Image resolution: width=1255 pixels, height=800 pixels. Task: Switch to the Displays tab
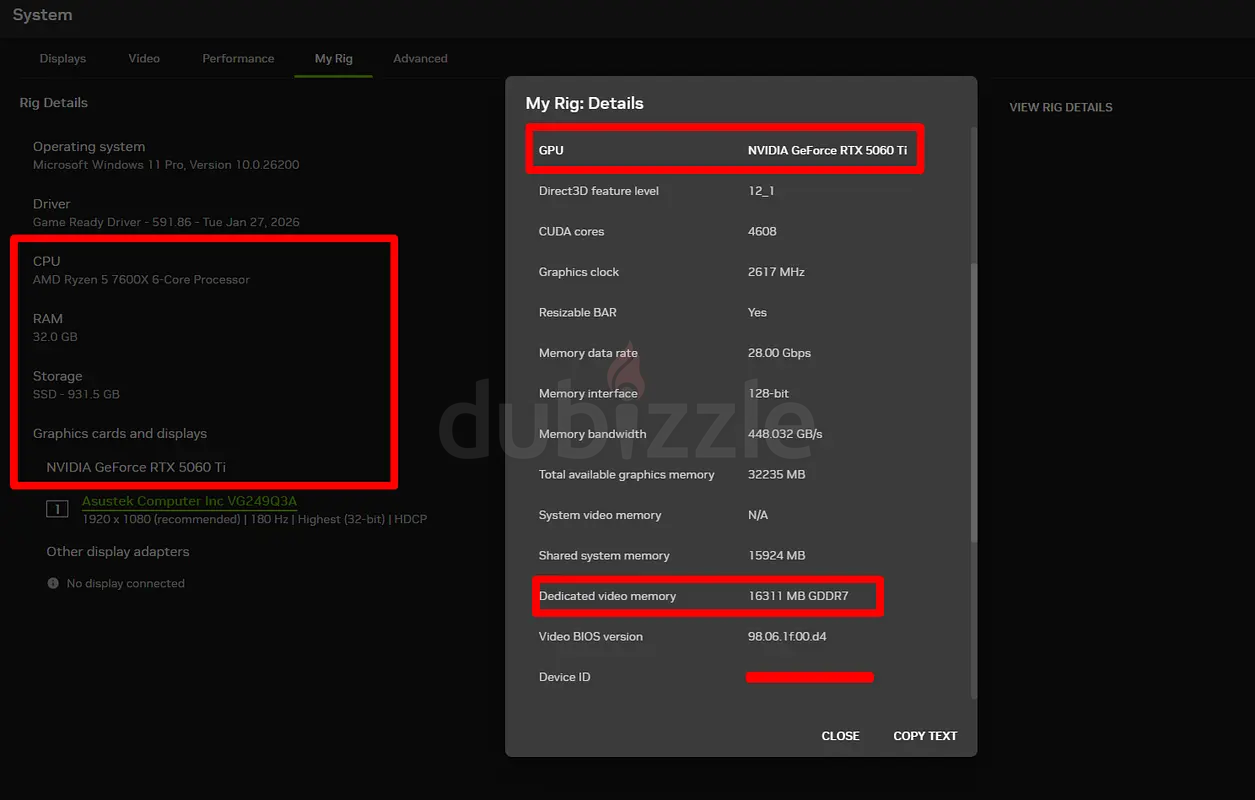coord(62,58)
